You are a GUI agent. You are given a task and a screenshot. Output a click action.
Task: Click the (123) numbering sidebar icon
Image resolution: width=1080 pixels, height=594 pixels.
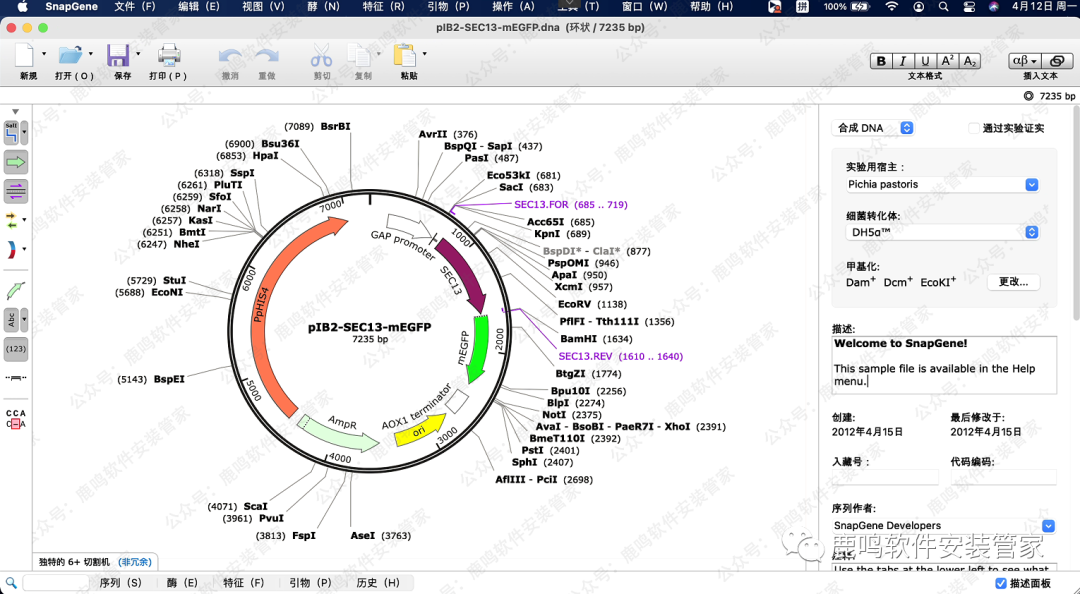16,349
